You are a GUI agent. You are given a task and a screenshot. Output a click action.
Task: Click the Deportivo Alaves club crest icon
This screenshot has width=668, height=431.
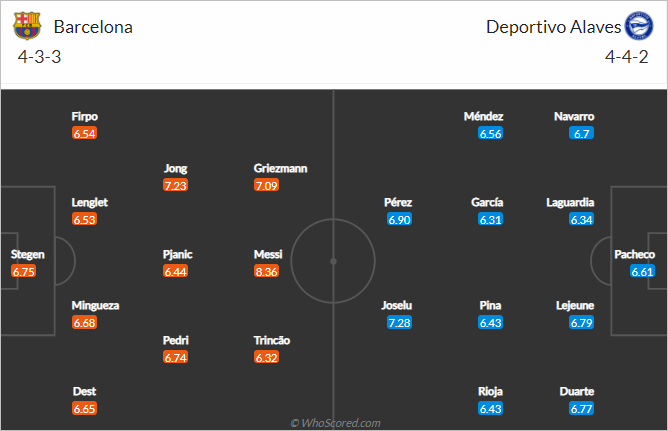(639, 26)
